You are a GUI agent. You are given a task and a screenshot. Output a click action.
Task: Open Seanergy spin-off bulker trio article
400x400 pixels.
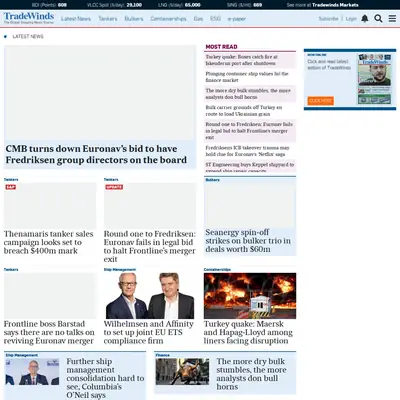248,241
